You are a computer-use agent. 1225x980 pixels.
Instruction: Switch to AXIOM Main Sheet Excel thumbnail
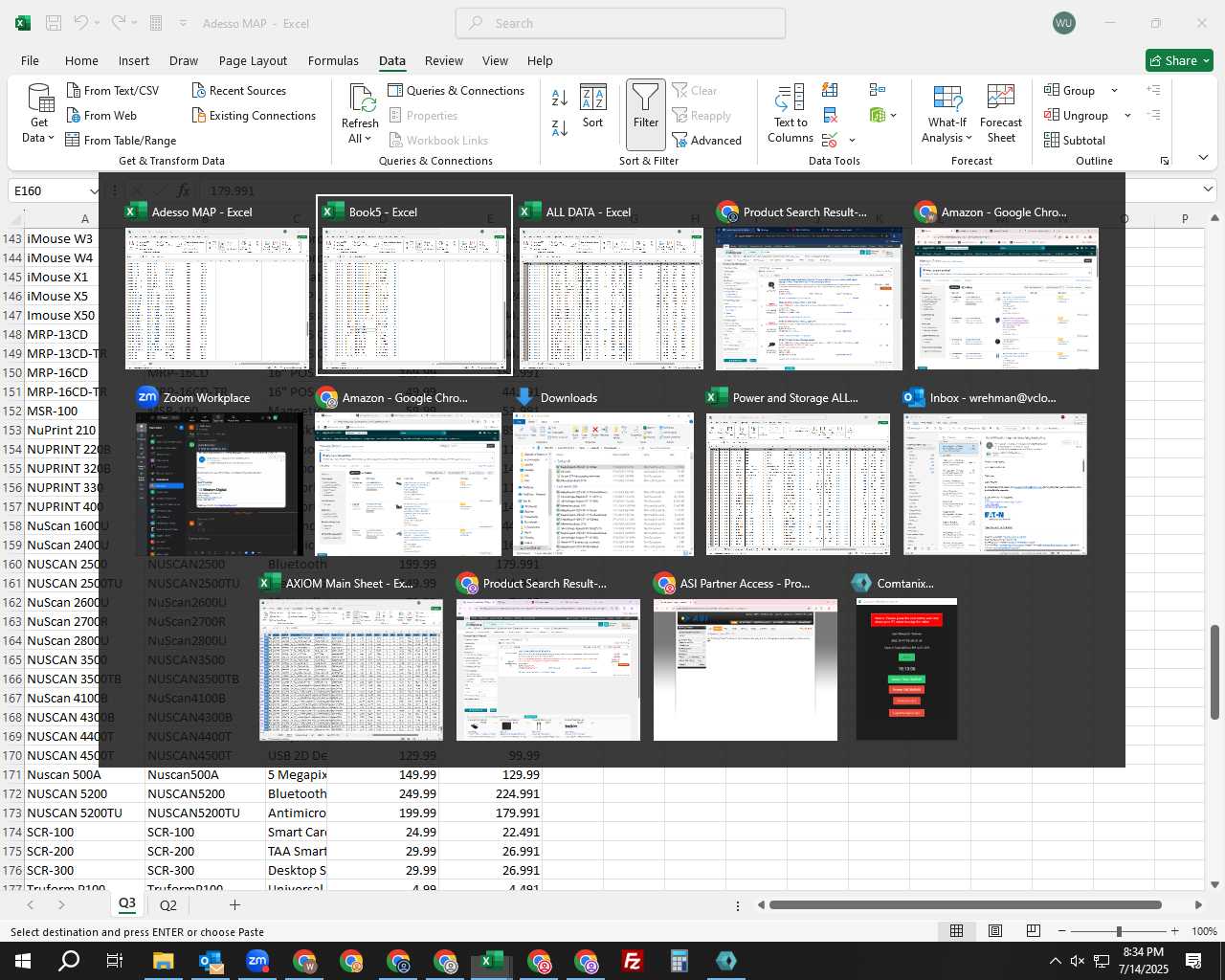coord(350,657)
